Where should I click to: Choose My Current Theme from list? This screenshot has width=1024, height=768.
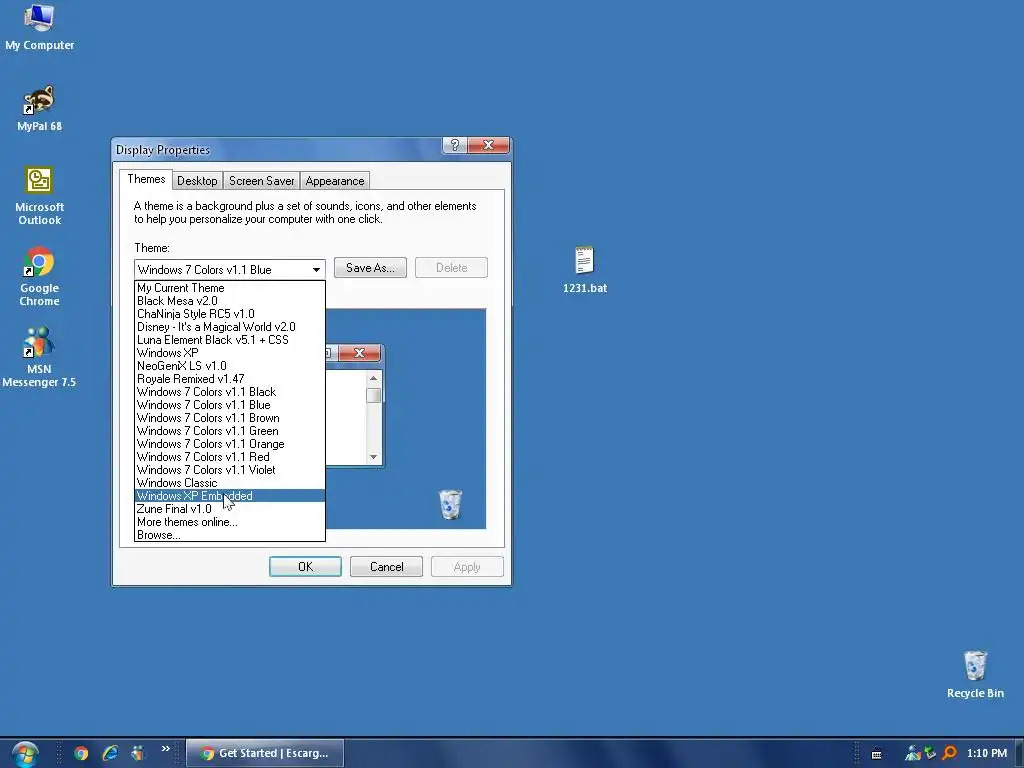229,288
